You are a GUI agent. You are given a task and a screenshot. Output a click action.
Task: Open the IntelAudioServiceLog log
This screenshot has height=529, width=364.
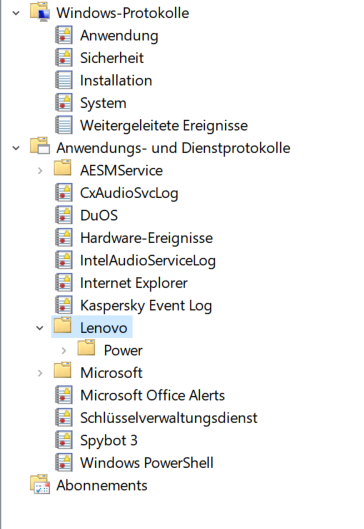[x=148, y=260]
